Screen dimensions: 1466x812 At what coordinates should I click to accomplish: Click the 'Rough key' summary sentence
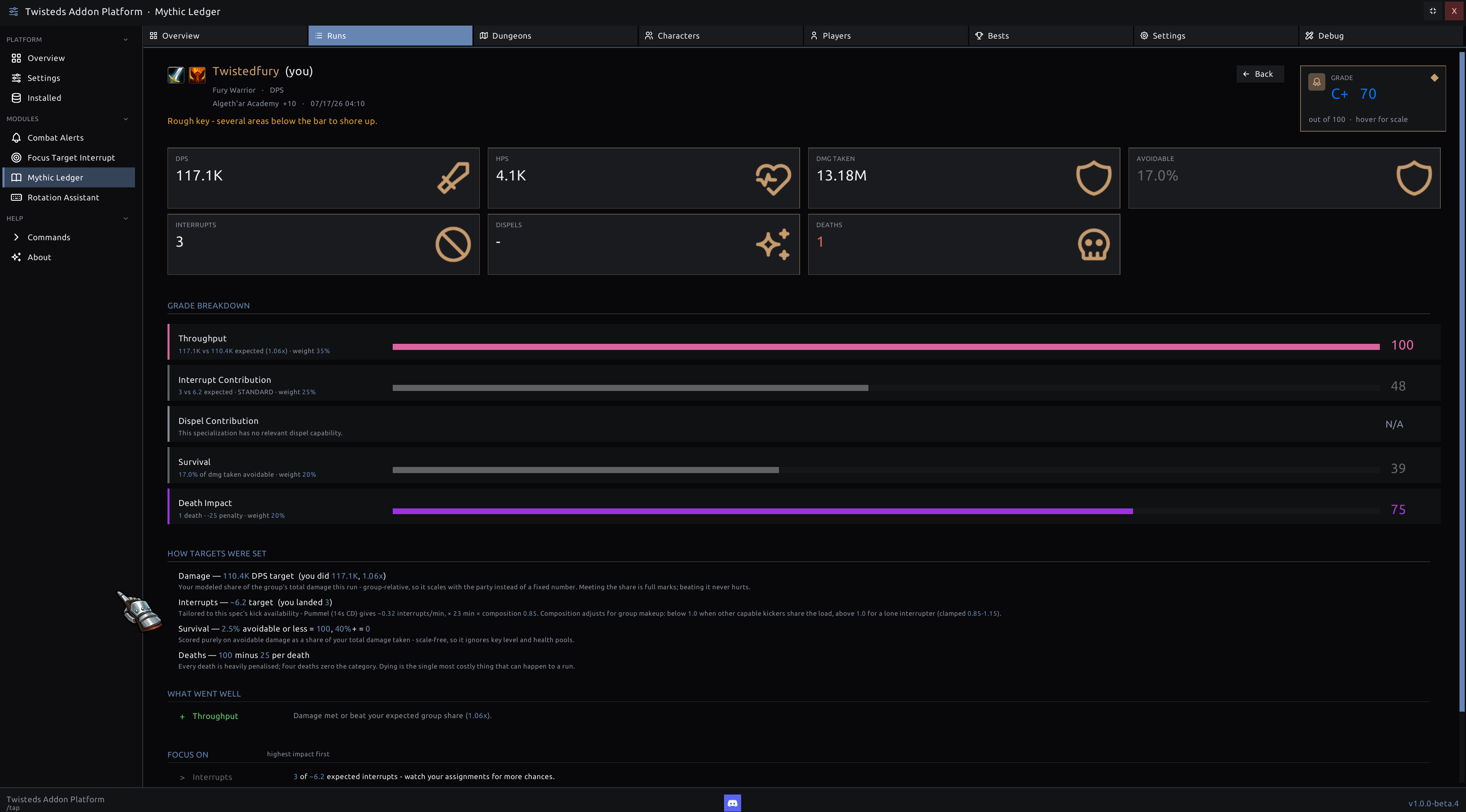click(x=272, y=121)
